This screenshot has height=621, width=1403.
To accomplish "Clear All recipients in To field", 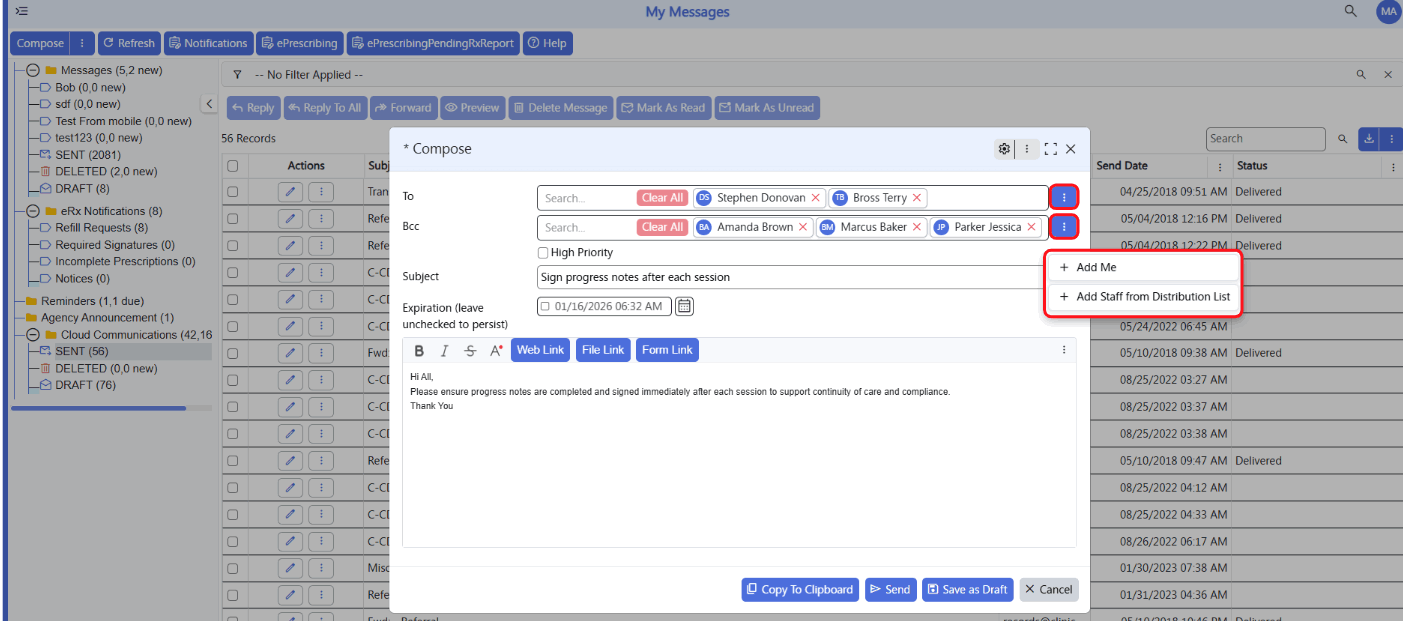I will [x=662, y=198].
